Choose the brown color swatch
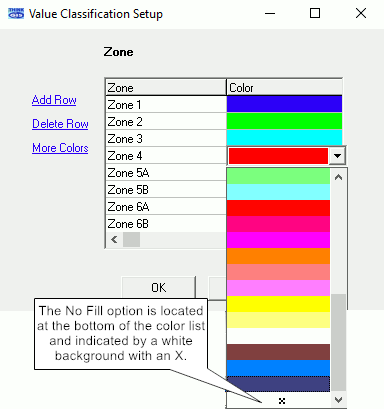The height and width of the screenshot is (409, 384). tap(278, 352)
